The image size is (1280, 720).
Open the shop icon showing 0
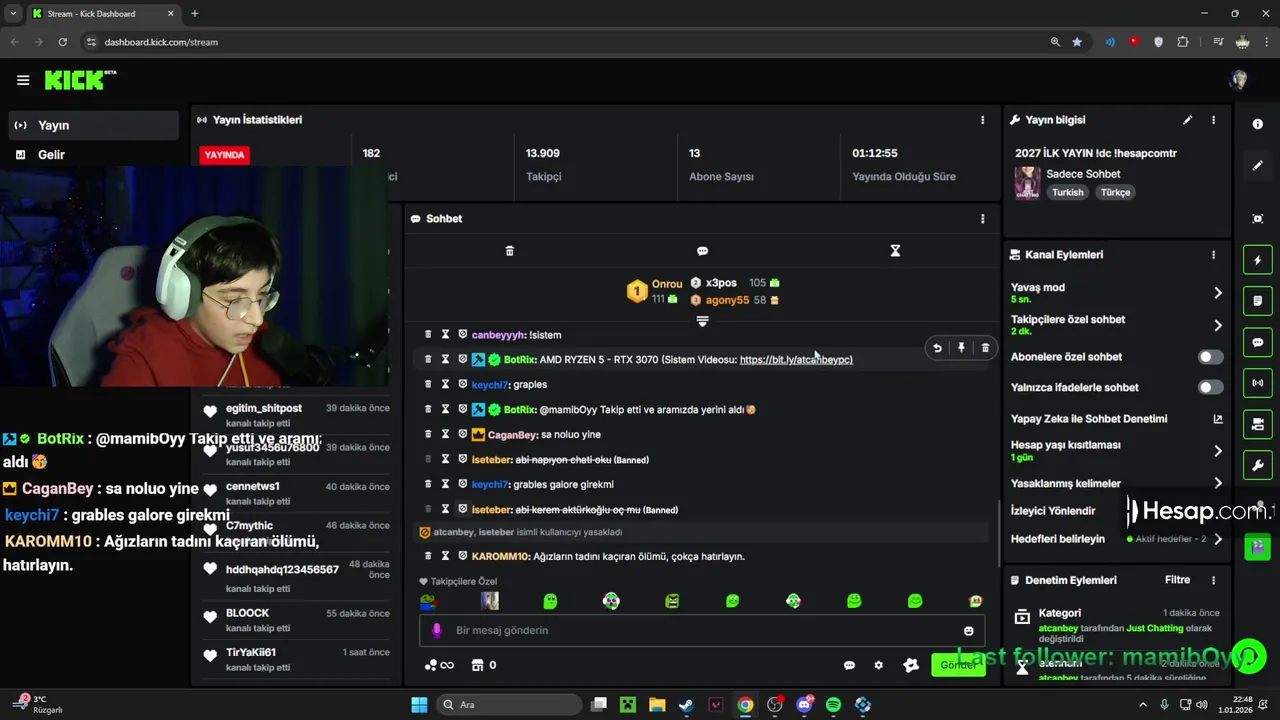click(x=484, y=665)
